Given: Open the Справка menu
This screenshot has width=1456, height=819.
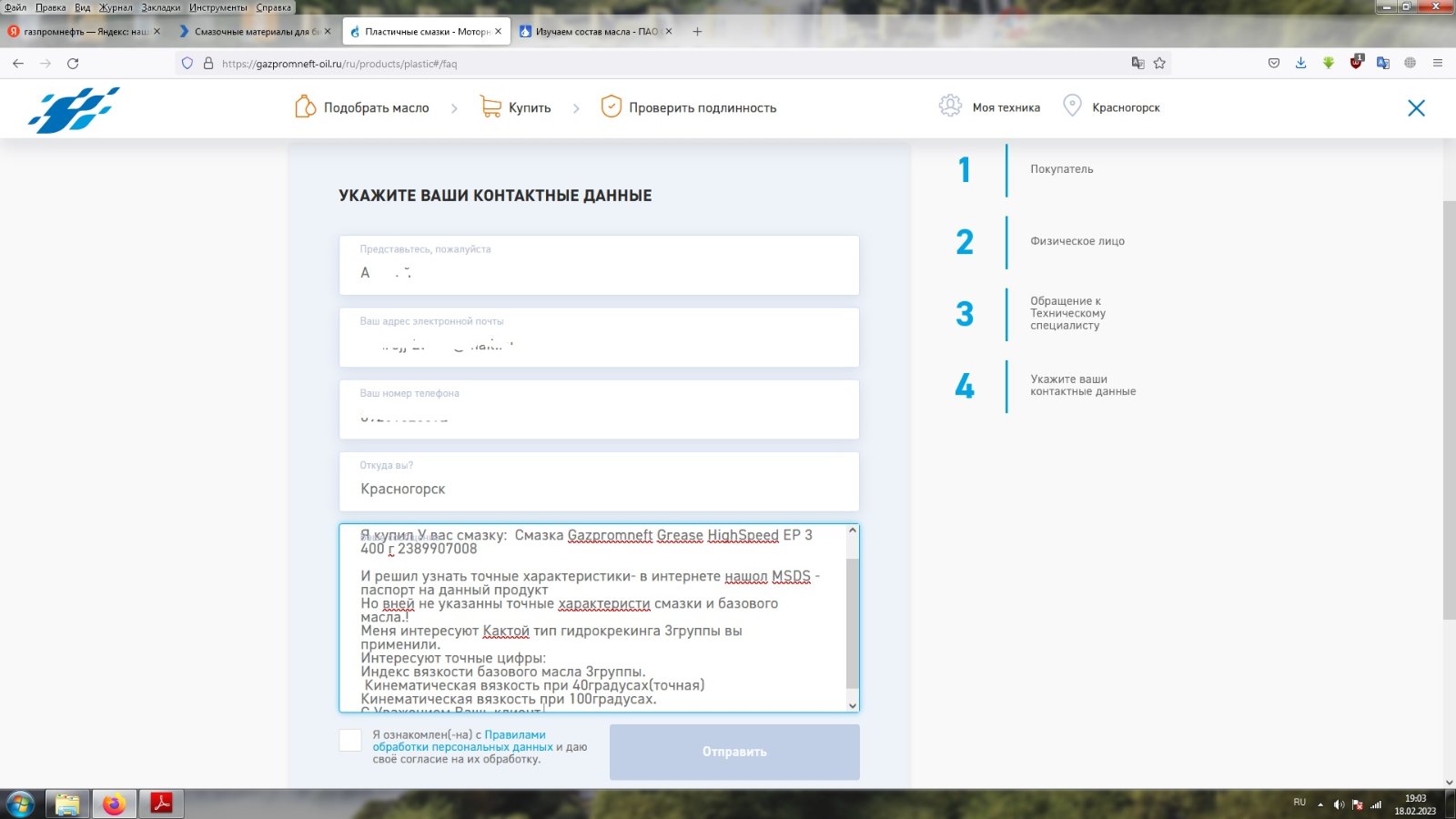Looking at the screenshot, I should click(x=274, y=7).
